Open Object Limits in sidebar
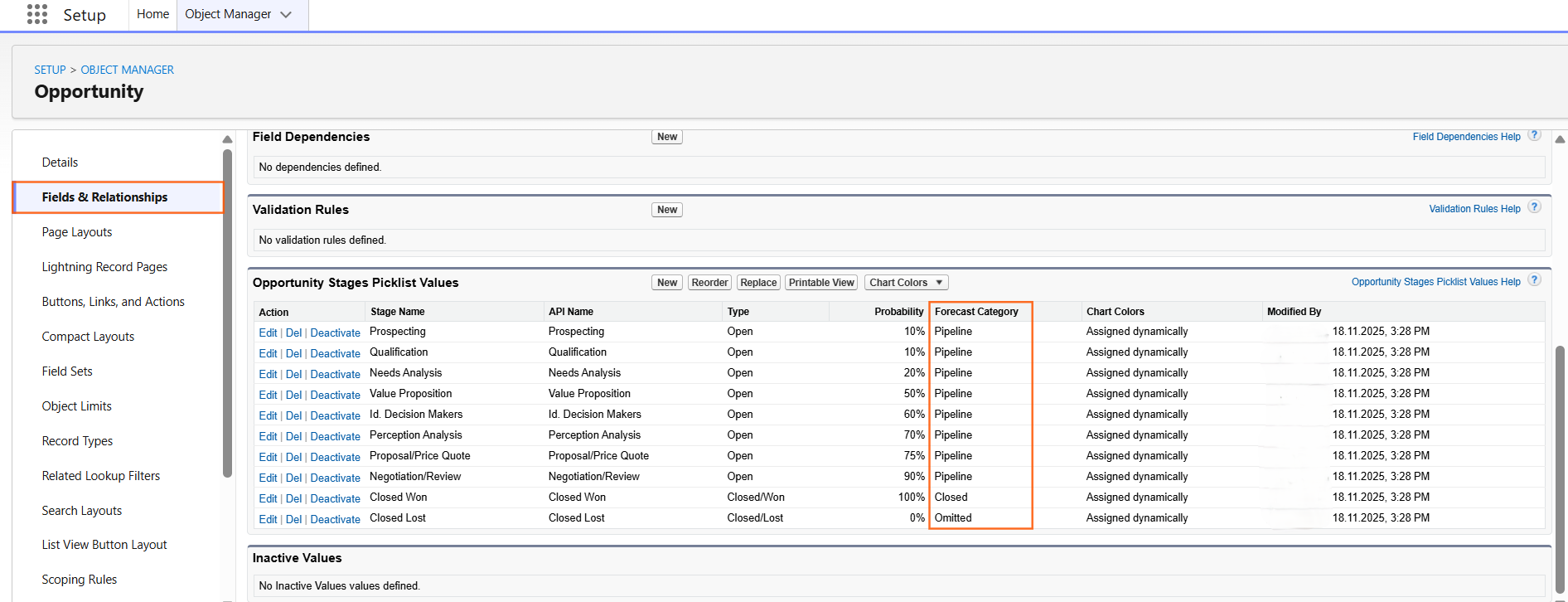The width and height of the screenshot is (1568, 602). click(x=76, y=406)
